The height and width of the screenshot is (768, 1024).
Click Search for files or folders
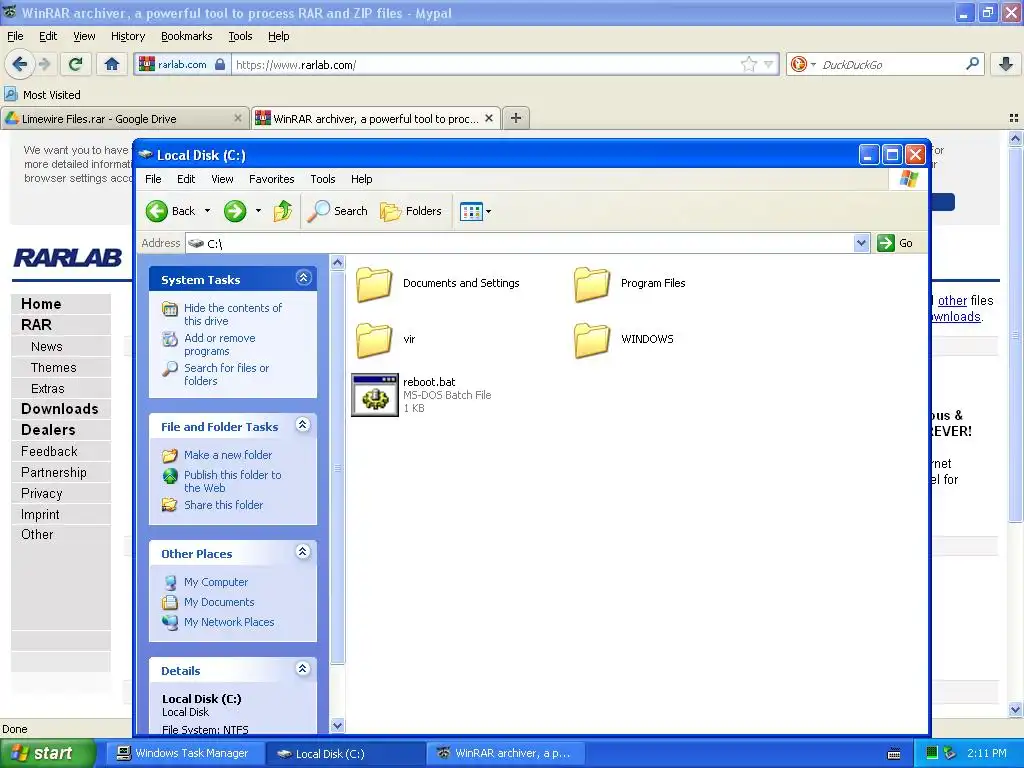(226, 374)
